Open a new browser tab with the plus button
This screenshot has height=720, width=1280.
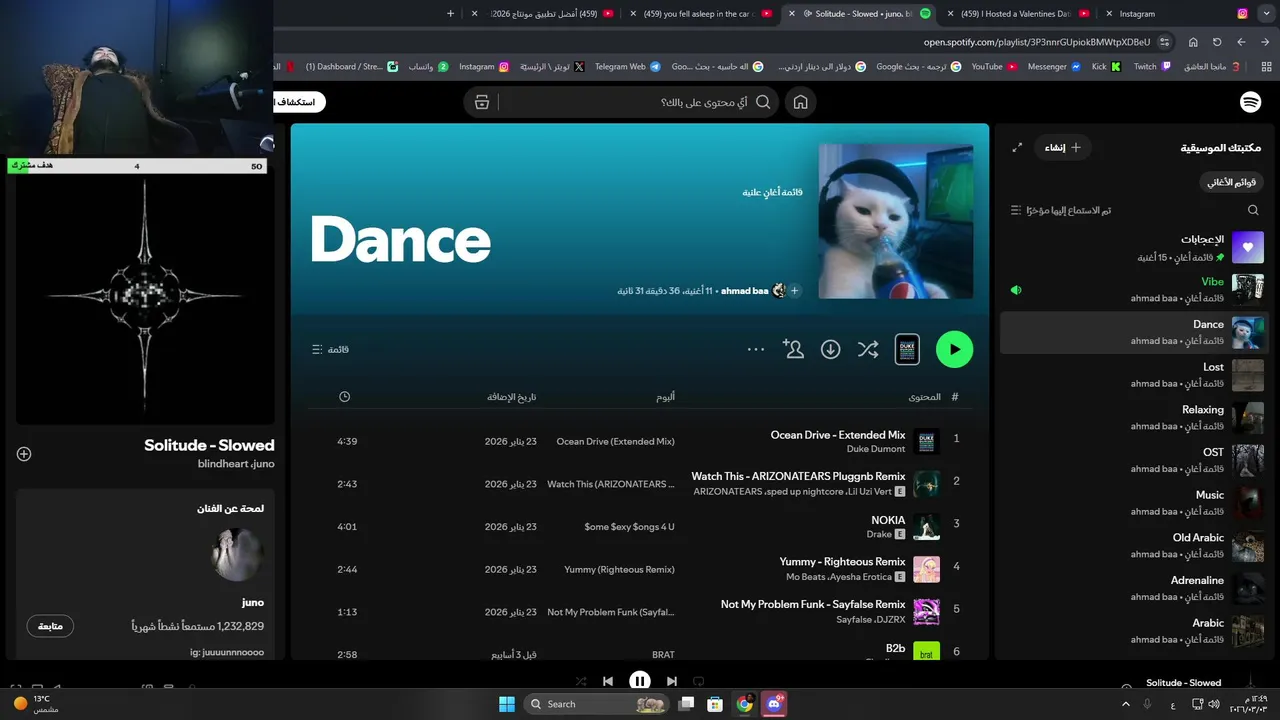(x=450, y=14)
